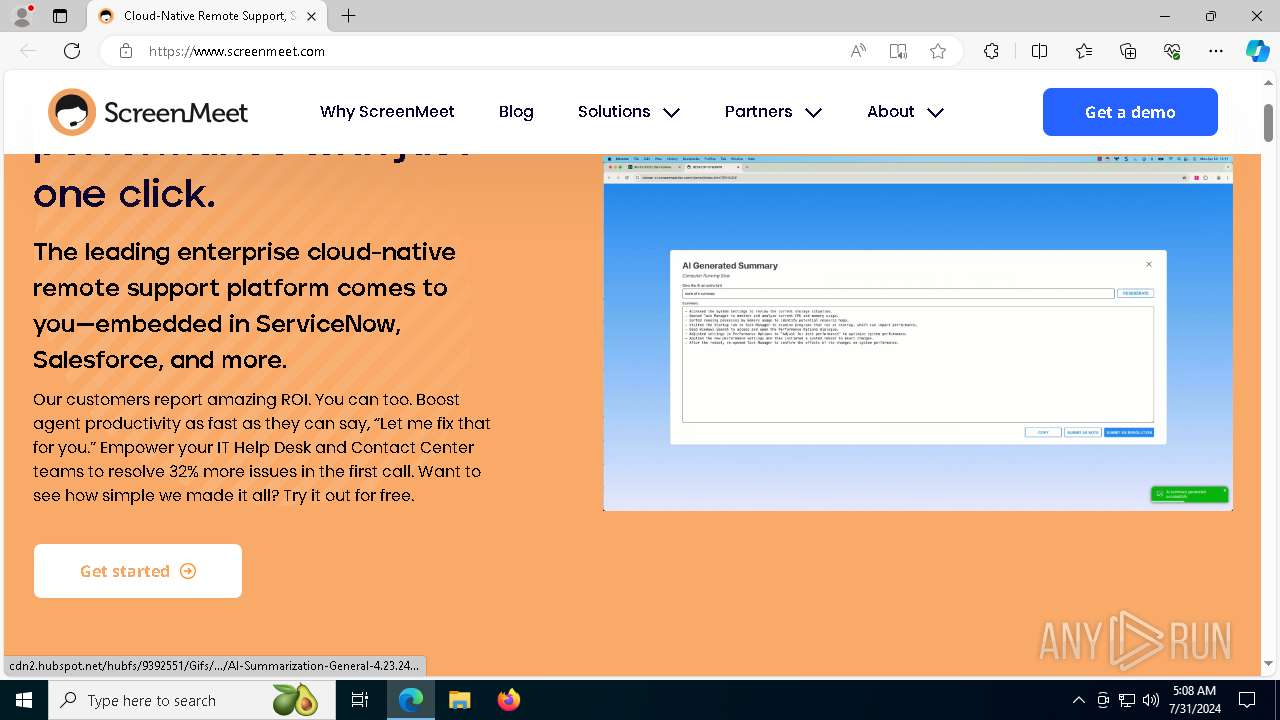1280x720 pixels.
Task: Click the taskbar clock showing 5:08 AM
Action: 1193,700
